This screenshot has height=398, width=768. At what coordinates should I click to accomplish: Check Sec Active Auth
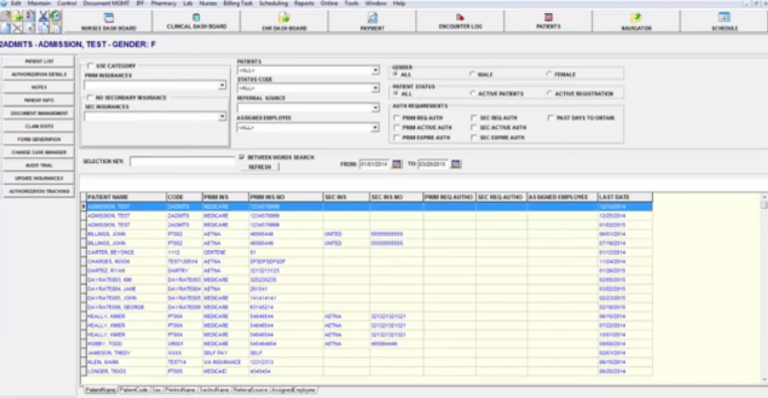coord(474,128)
